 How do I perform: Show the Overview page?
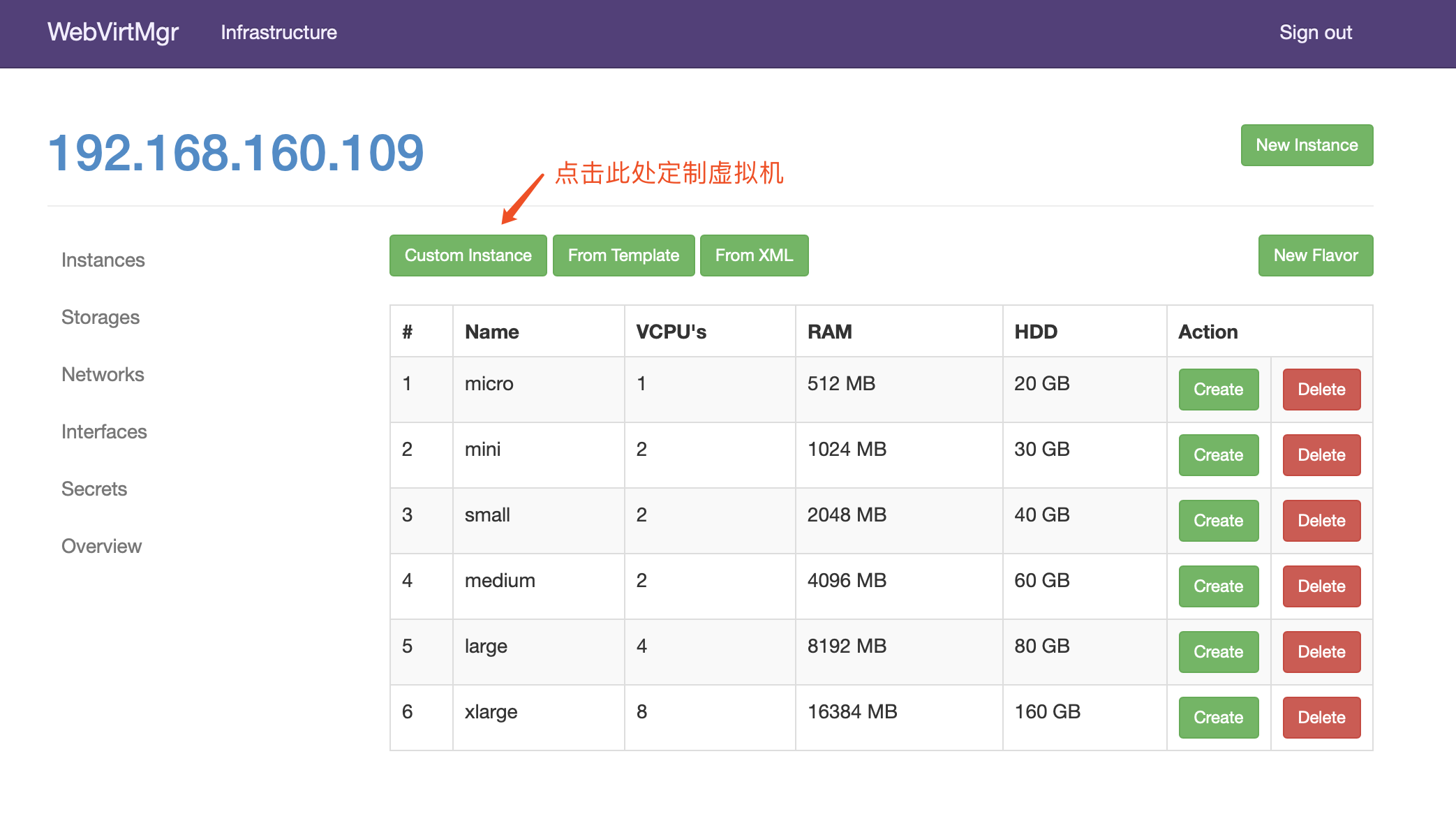[101, 546]
